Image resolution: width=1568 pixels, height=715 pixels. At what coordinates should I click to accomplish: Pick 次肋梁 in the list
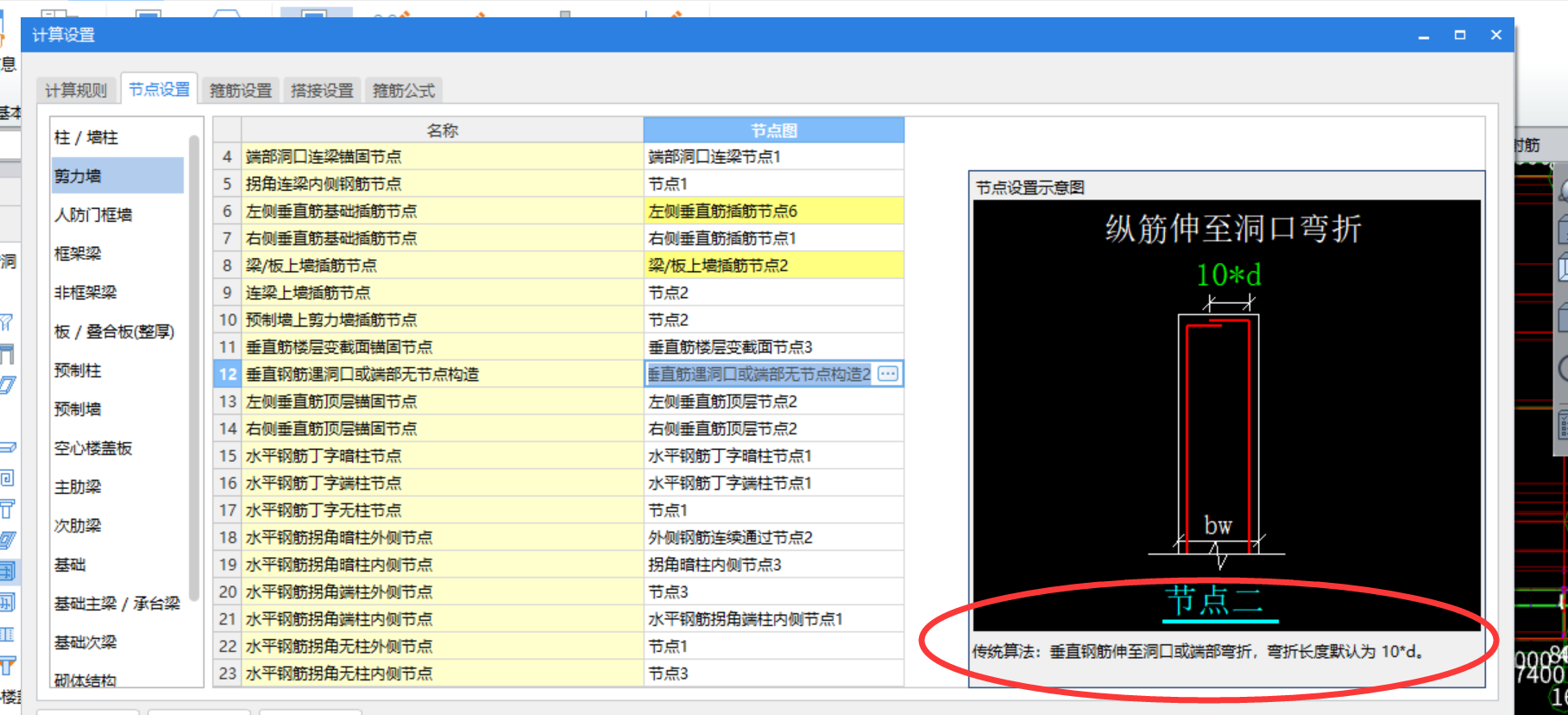(x=117, y=526)
